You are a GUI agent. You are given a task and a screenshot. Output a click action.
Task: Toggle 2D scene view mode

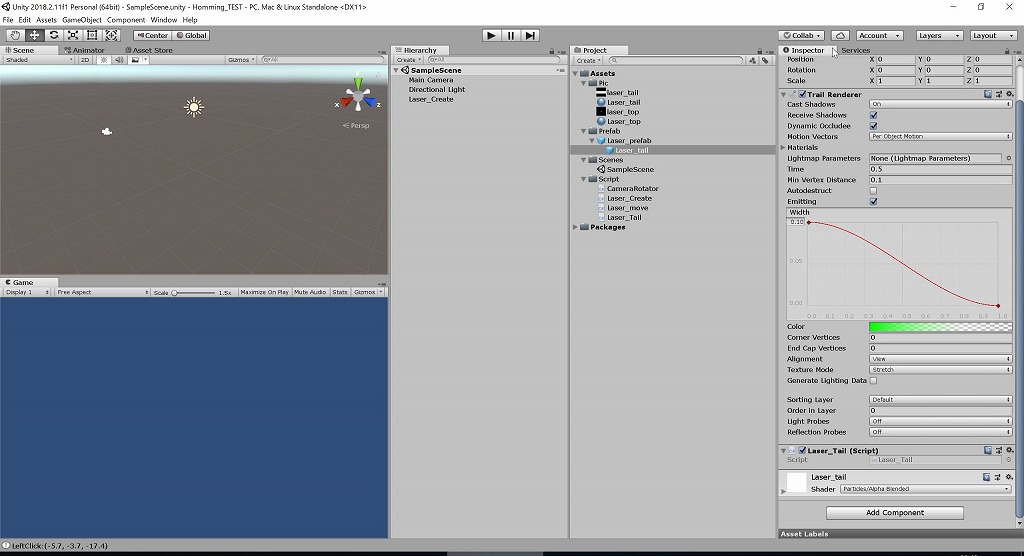click(85, 59)
